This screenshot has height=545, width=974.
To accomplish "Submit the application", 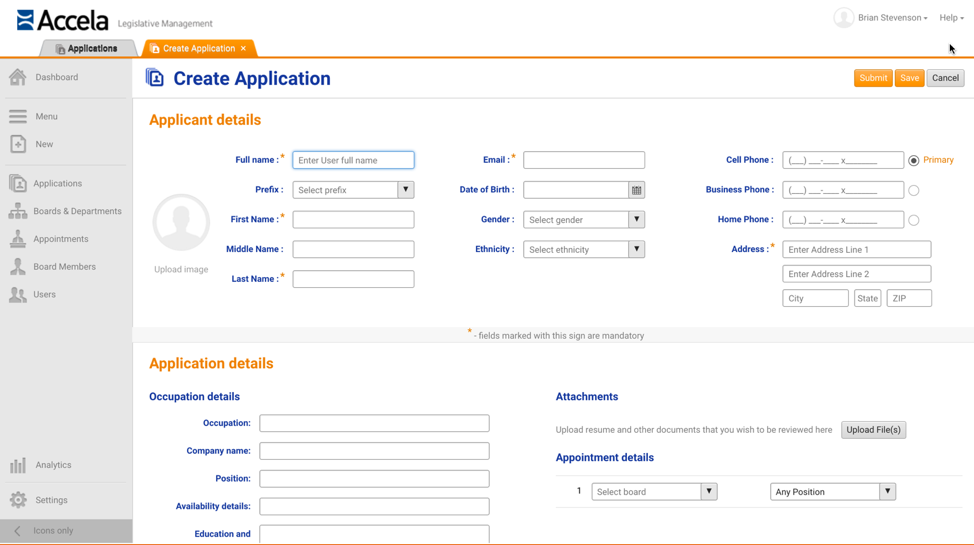I will pos(873,78).
